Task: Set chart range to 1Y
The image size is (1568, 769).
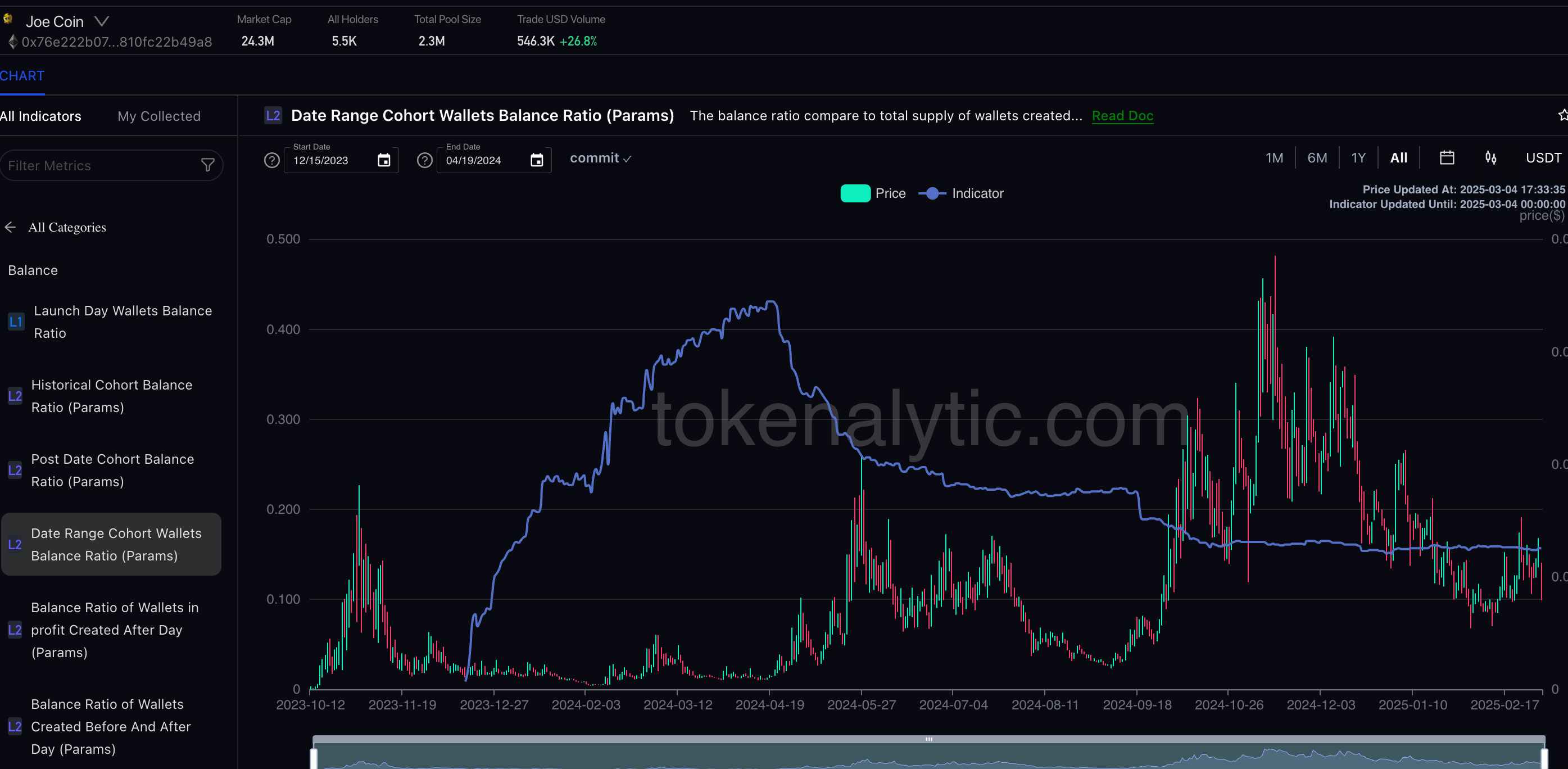Action: coord(1358,159)
